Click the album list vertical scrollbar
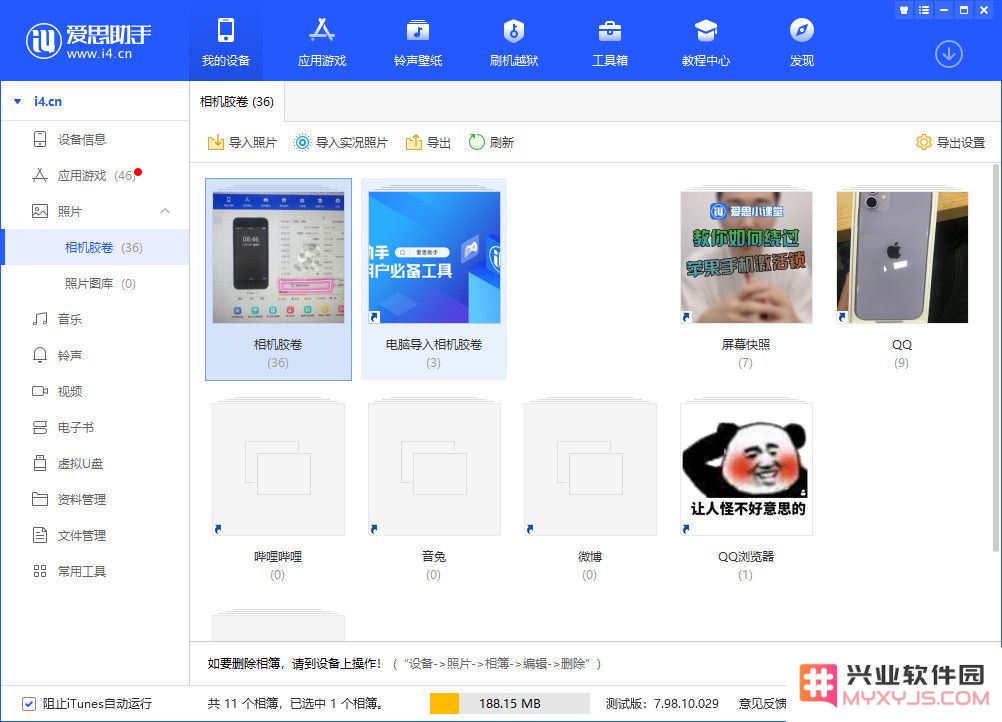 pyautogui.click(x=996, y=358)
